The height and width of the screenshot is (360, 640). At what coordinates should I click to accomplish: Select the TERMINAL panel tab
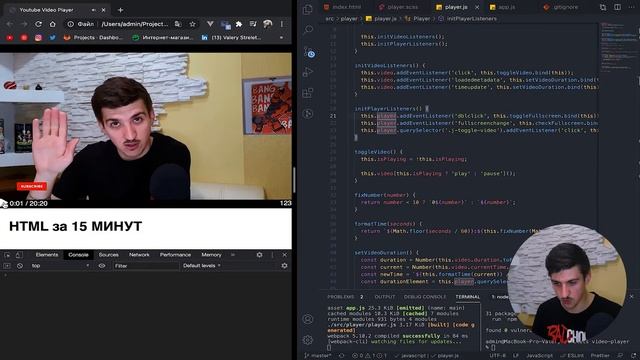(x=467, y=297)
